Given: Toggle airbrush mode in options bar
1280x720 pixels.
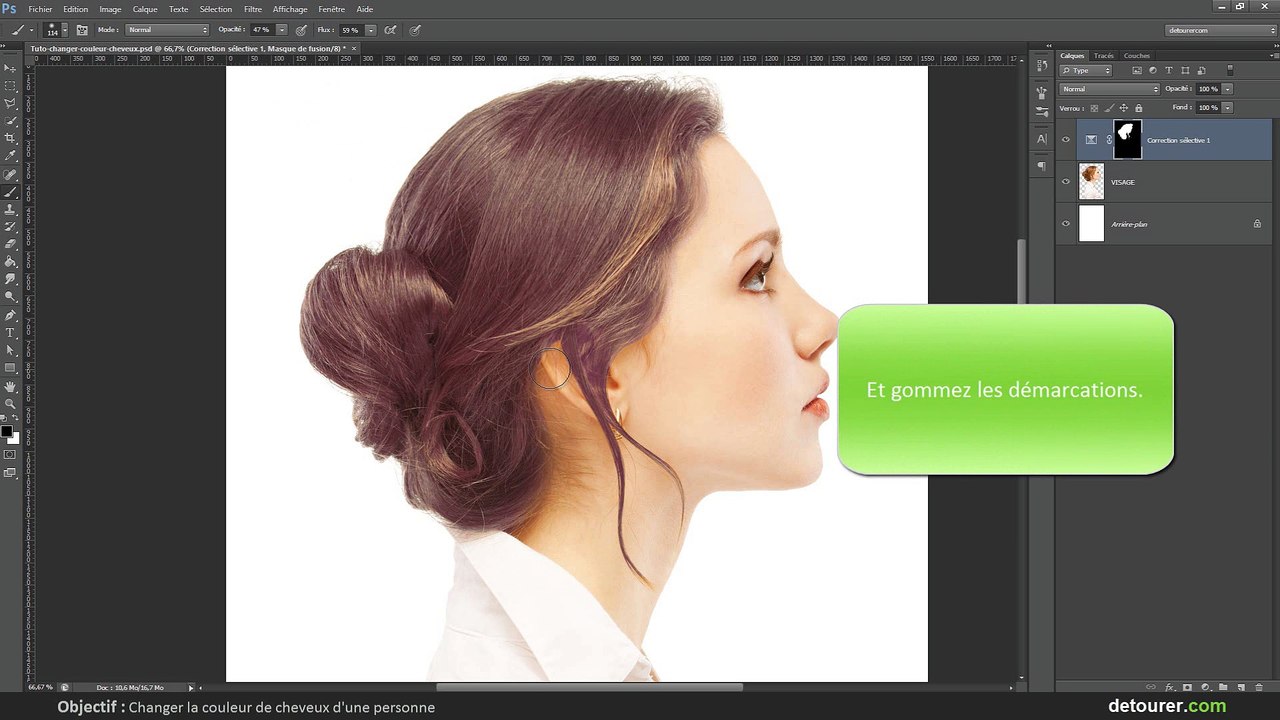Looking at the screenshot, I should pos(390,30).
